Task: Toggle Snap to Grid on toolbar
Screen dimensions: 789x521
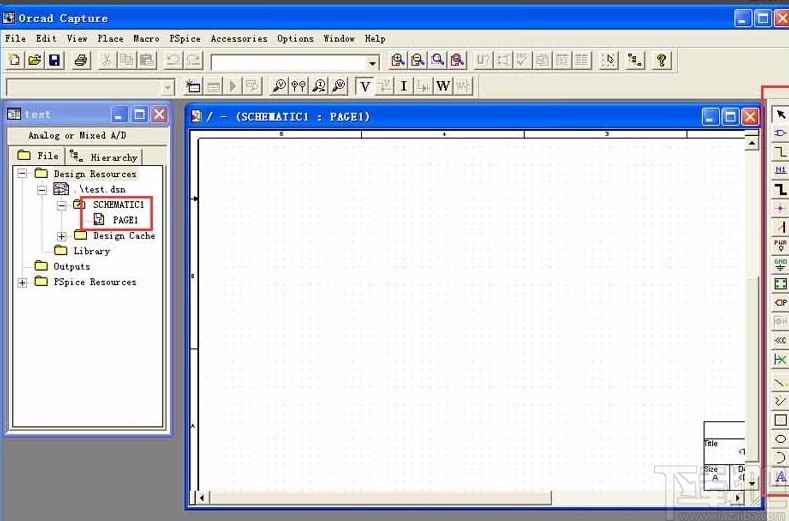Action: click(608, 60)
